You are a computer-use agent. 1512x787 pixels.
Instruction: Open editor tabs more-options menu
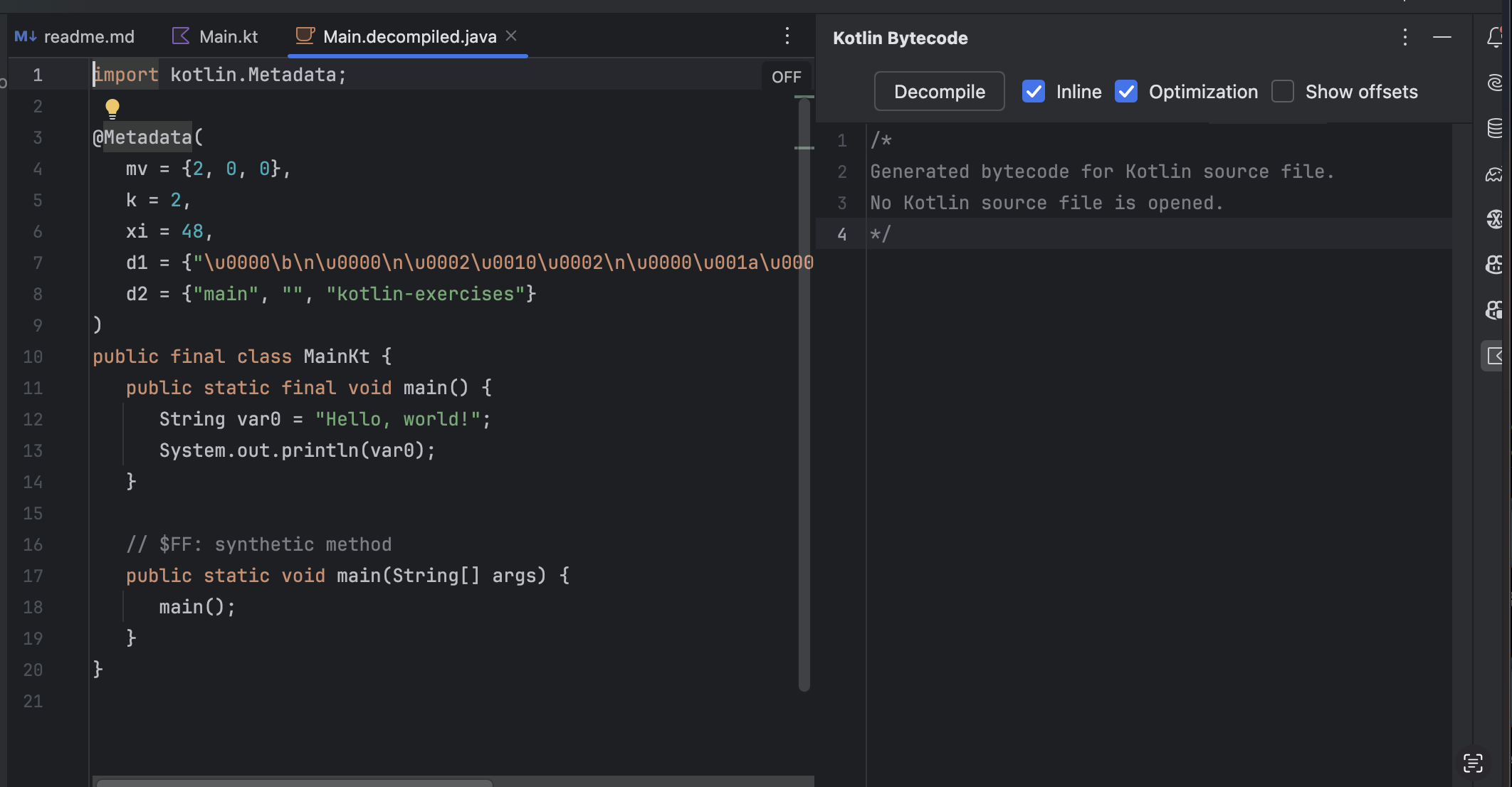pyautogui.click(x=787, y=36)
